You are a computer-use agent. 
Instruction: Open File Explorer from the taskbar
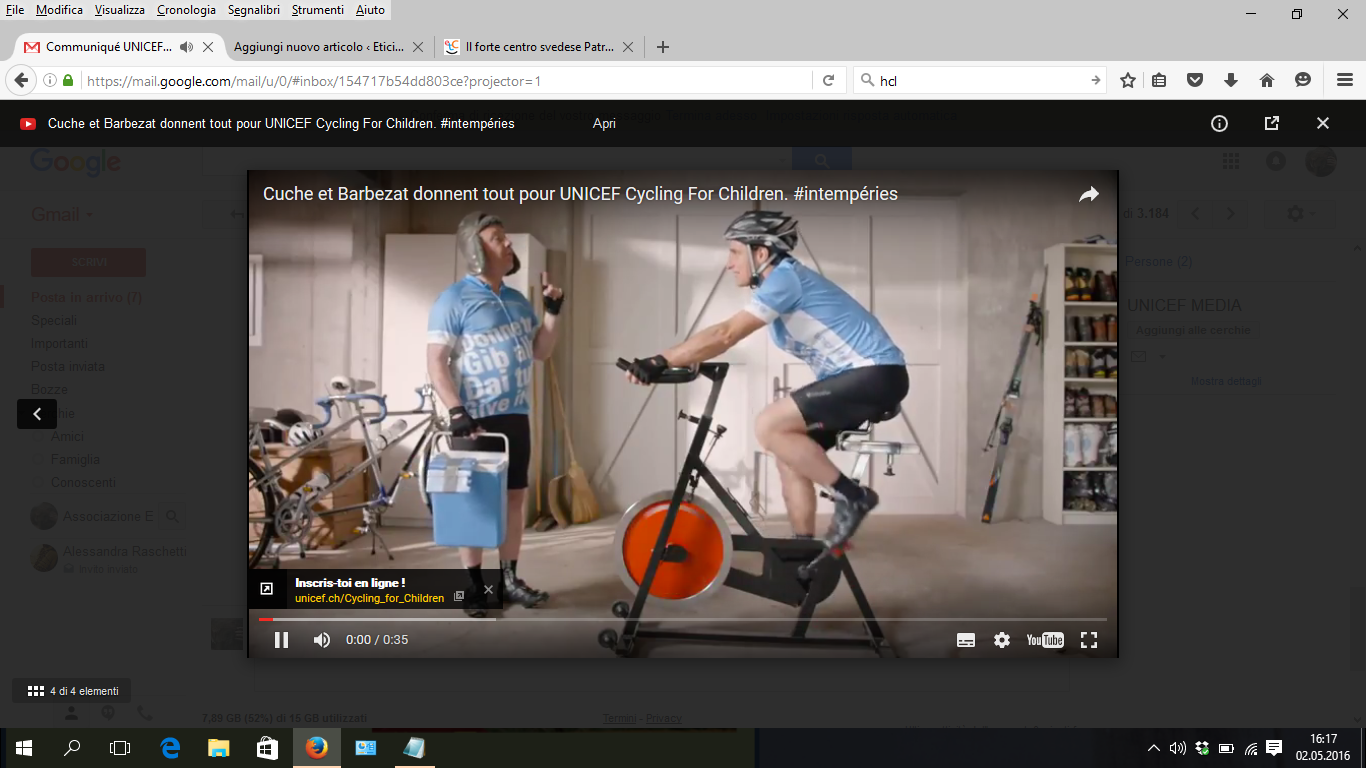(x=218, y=748)
